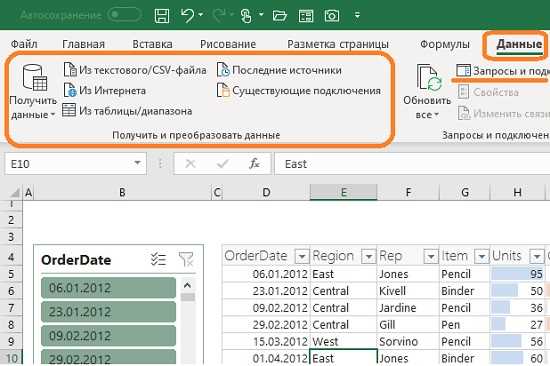Viewport: 550px width, 366px height.
Task: Click the Redo arrow icon
Action: tap(219, 15)
